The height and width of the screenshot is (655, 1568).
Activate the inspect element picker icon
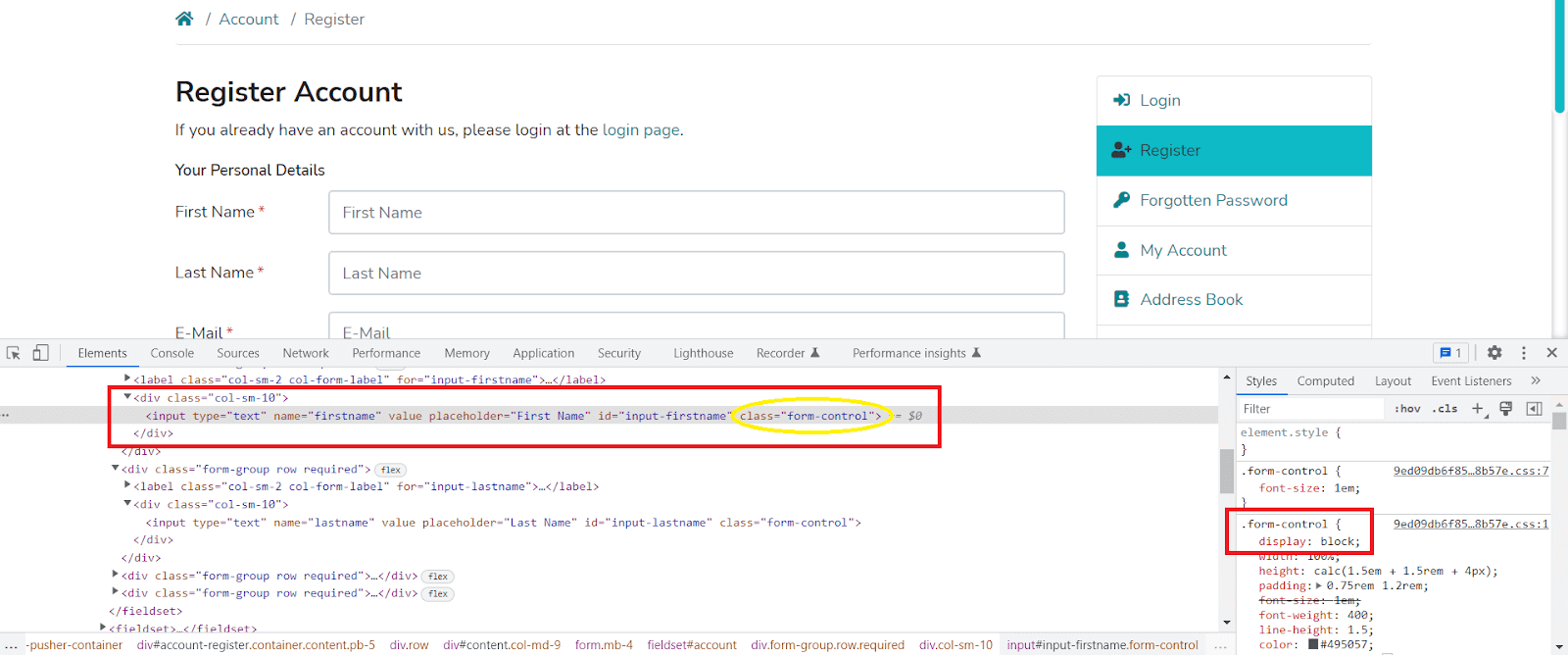[x=14, y=353]
